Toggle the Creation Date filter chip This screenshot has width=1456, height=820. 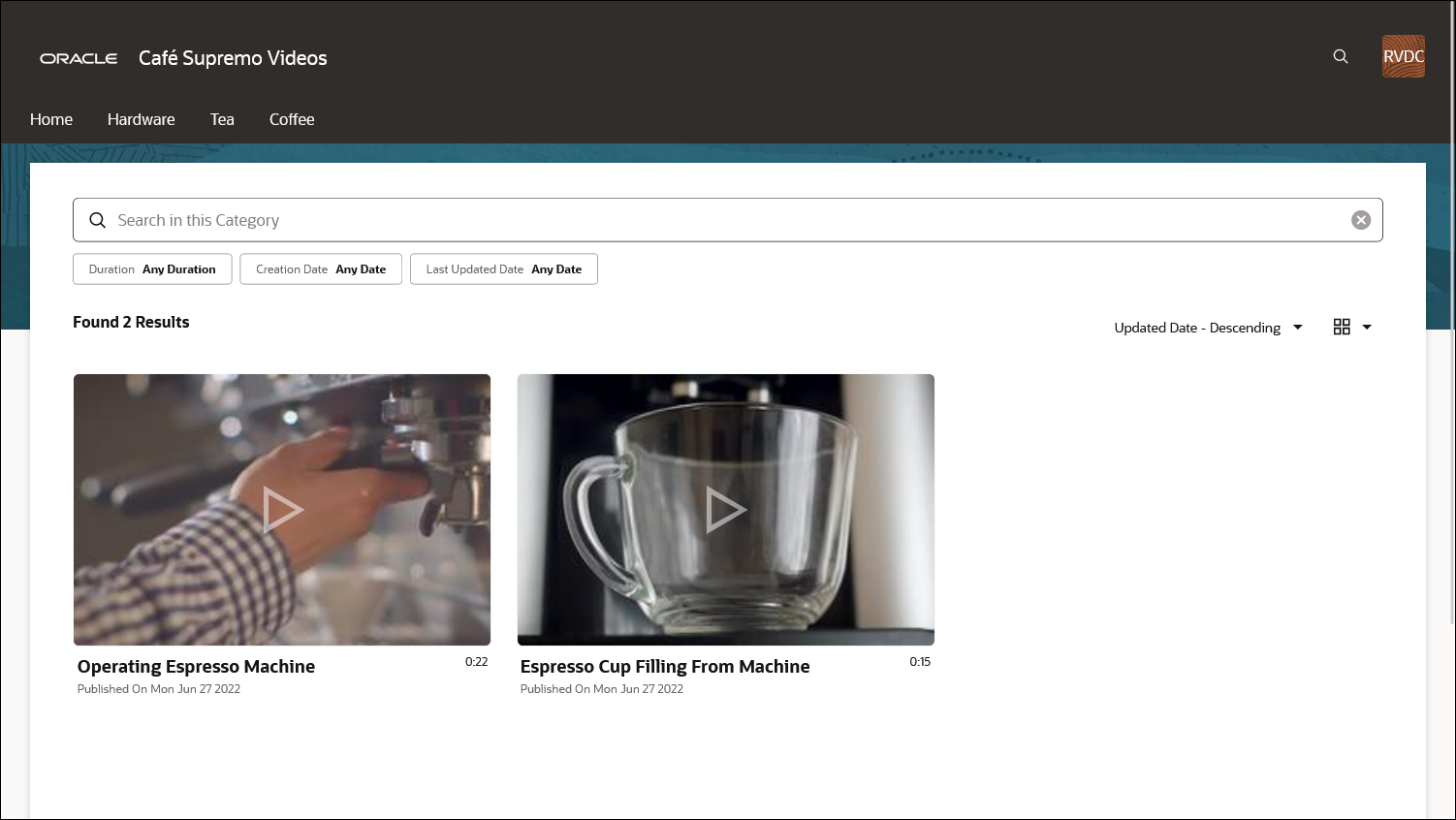coord(320,268)
